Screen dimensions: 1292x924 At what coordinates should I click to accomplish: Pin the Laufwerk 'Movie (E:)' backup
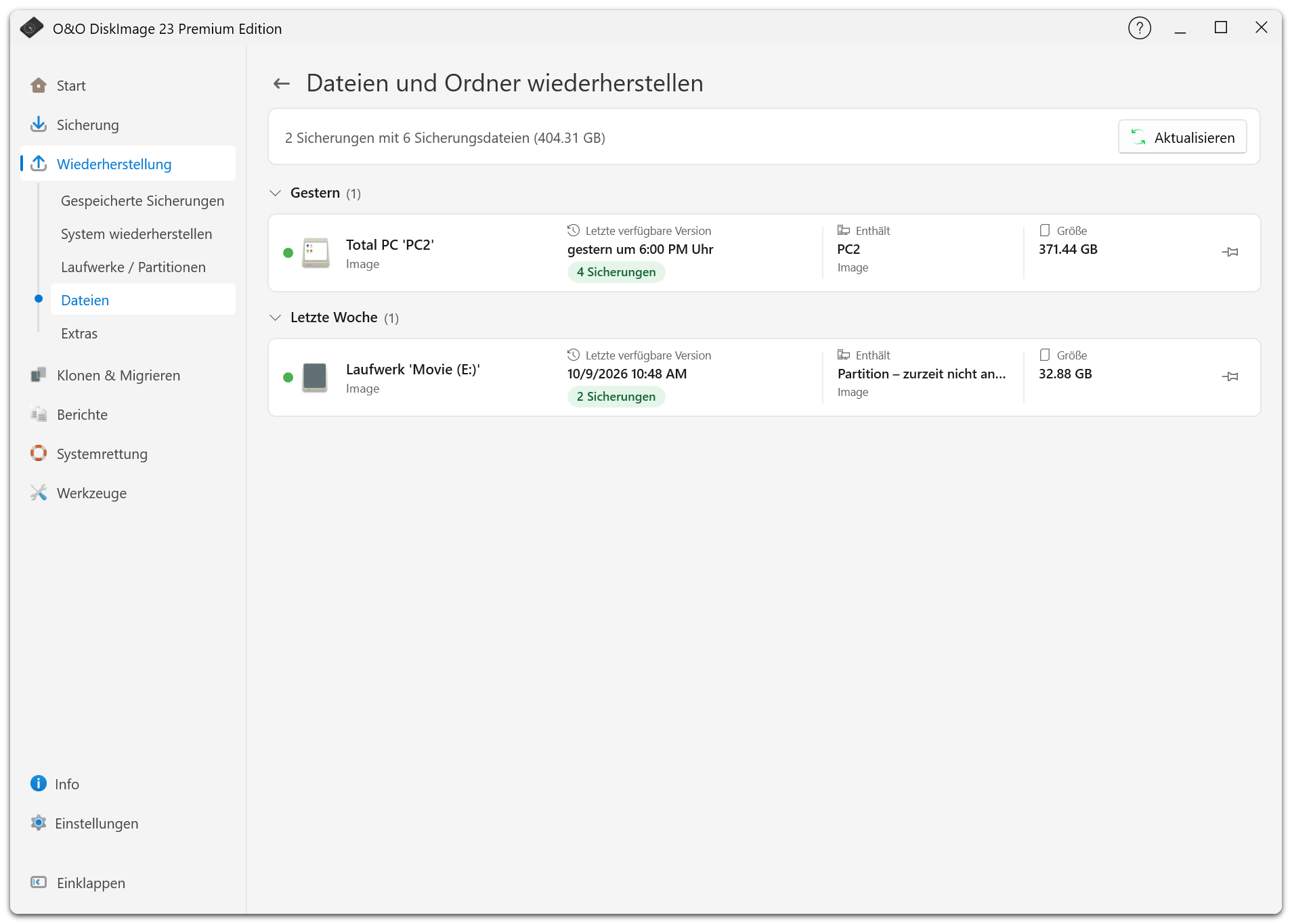point(1230,376)
